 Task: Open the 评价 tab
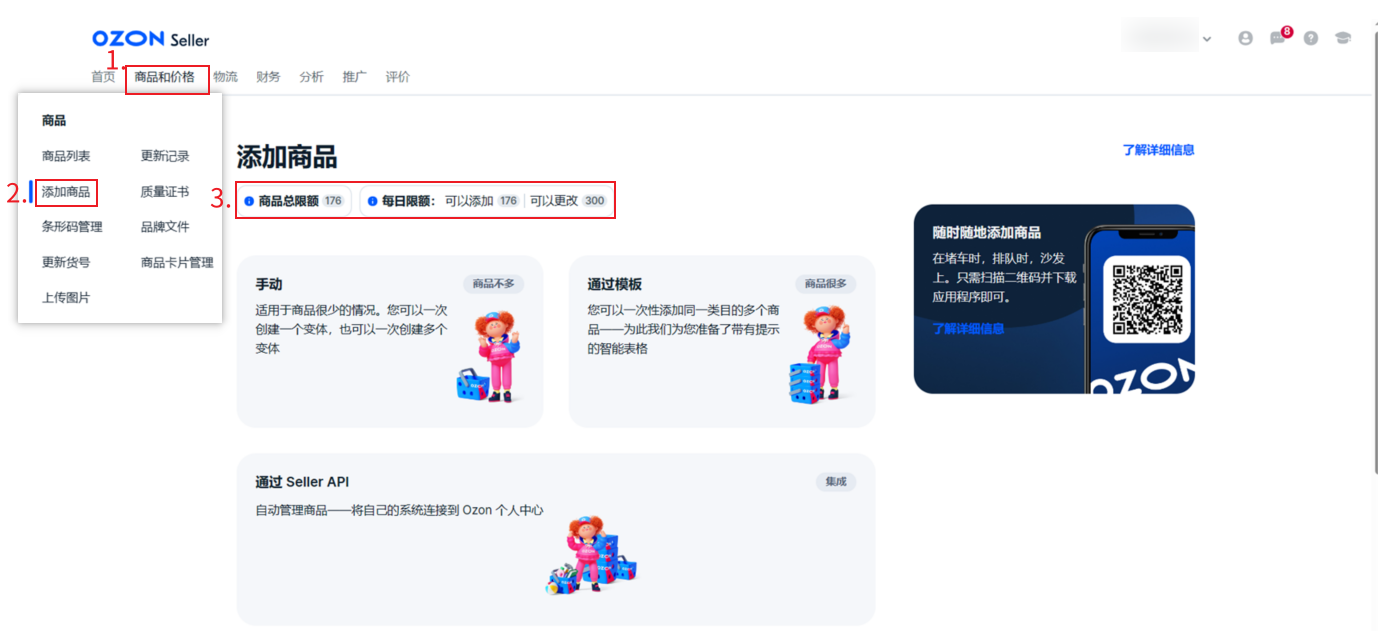[x=397, y=77]
